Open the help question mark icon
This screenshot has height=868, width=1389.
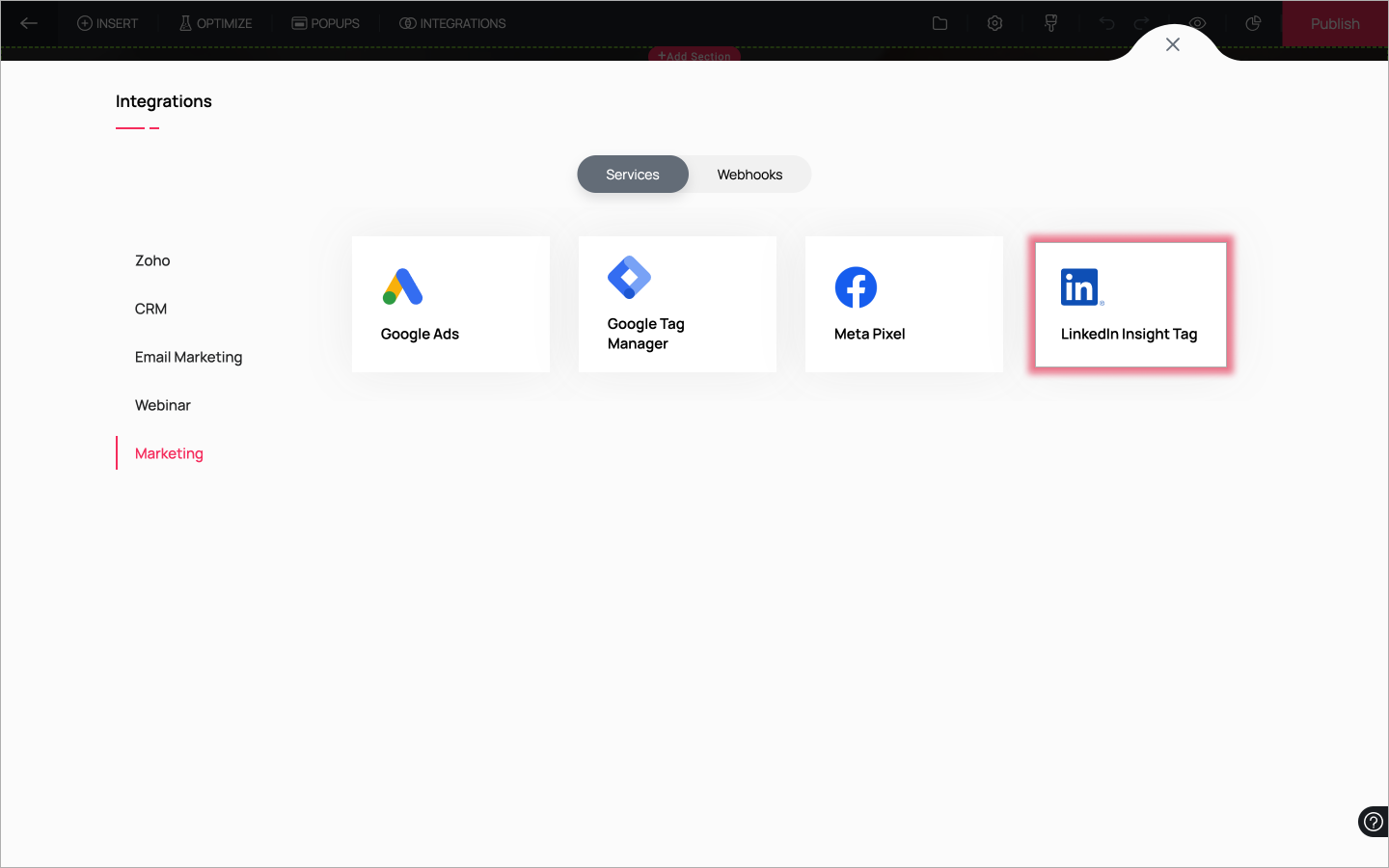(x=1373, y=822)
